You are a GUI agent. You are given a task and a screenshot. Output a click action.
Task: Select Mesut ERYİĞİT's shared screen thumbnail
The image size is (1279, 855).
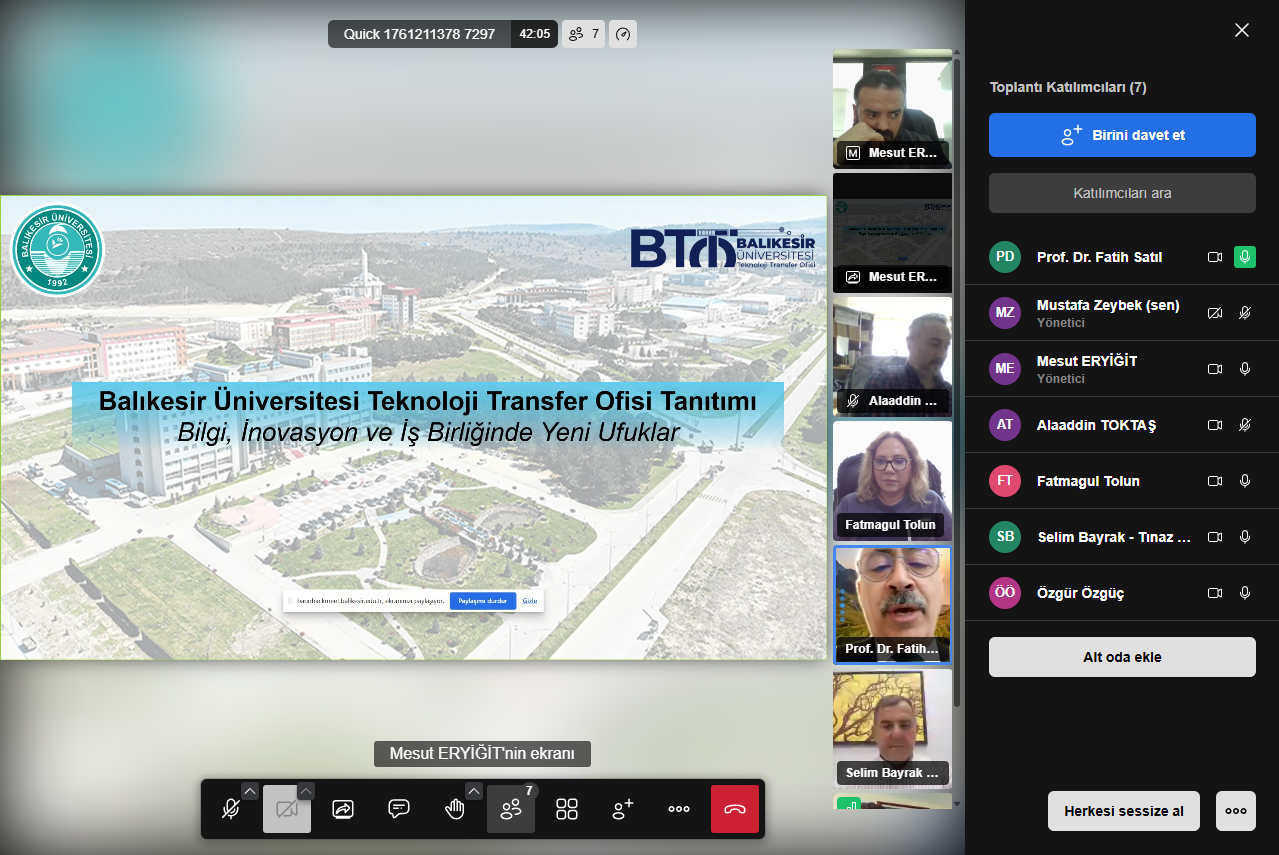click(892, 232)
